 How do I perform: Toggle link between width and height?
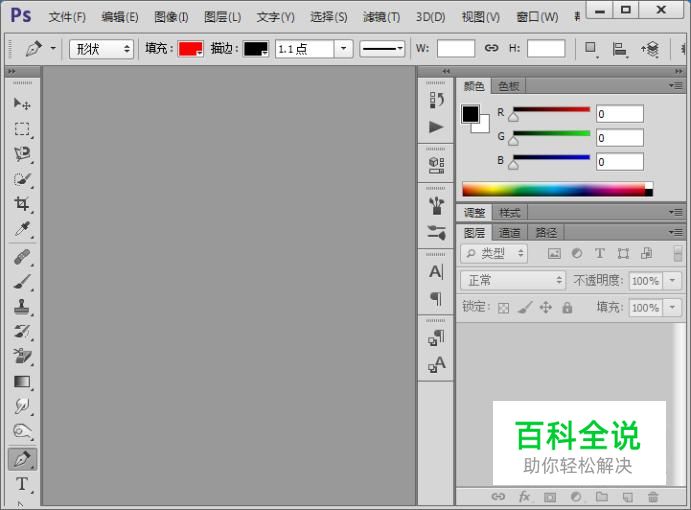491,48
